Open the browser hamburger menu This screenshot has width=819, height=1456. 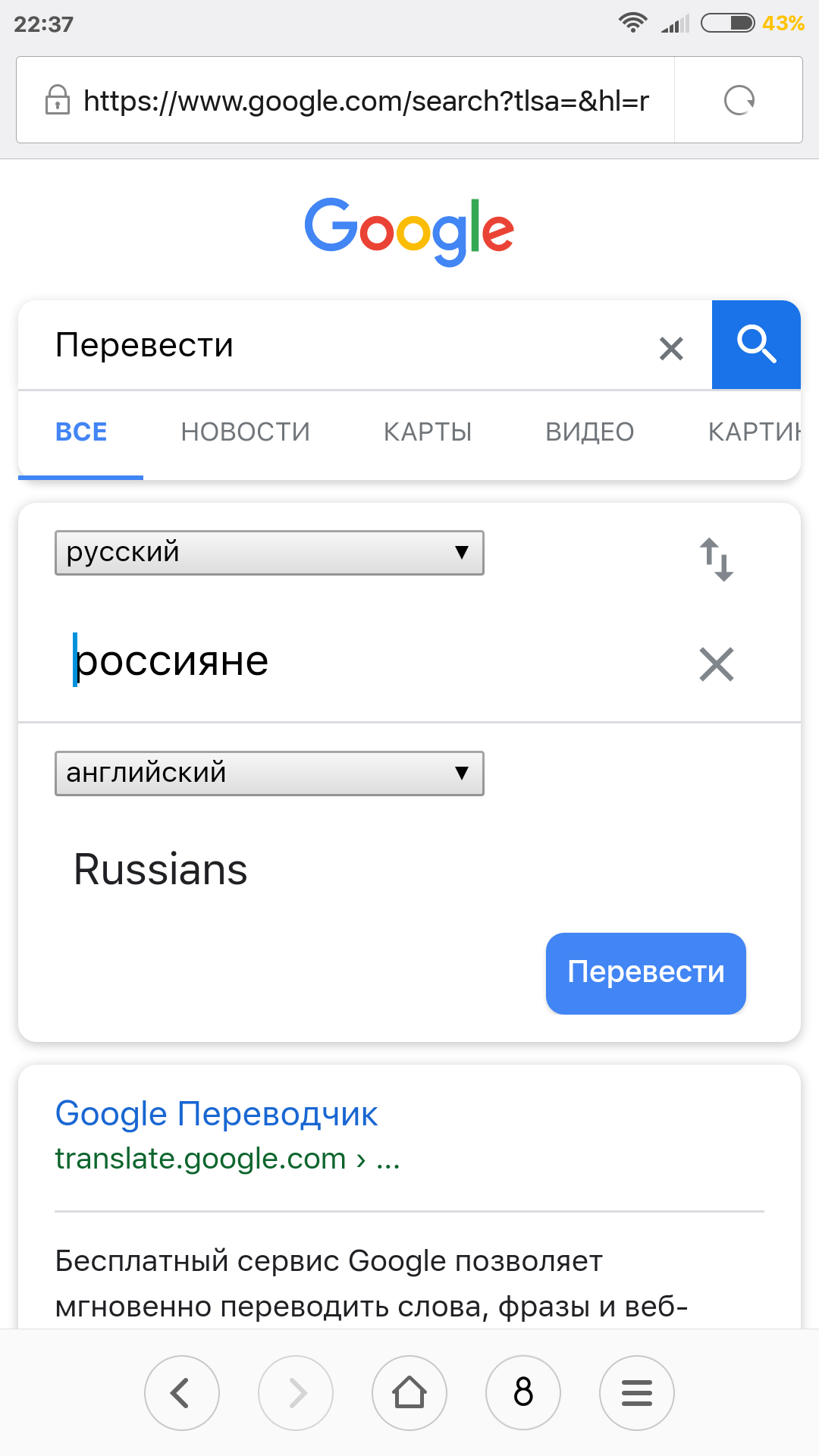637,1393
